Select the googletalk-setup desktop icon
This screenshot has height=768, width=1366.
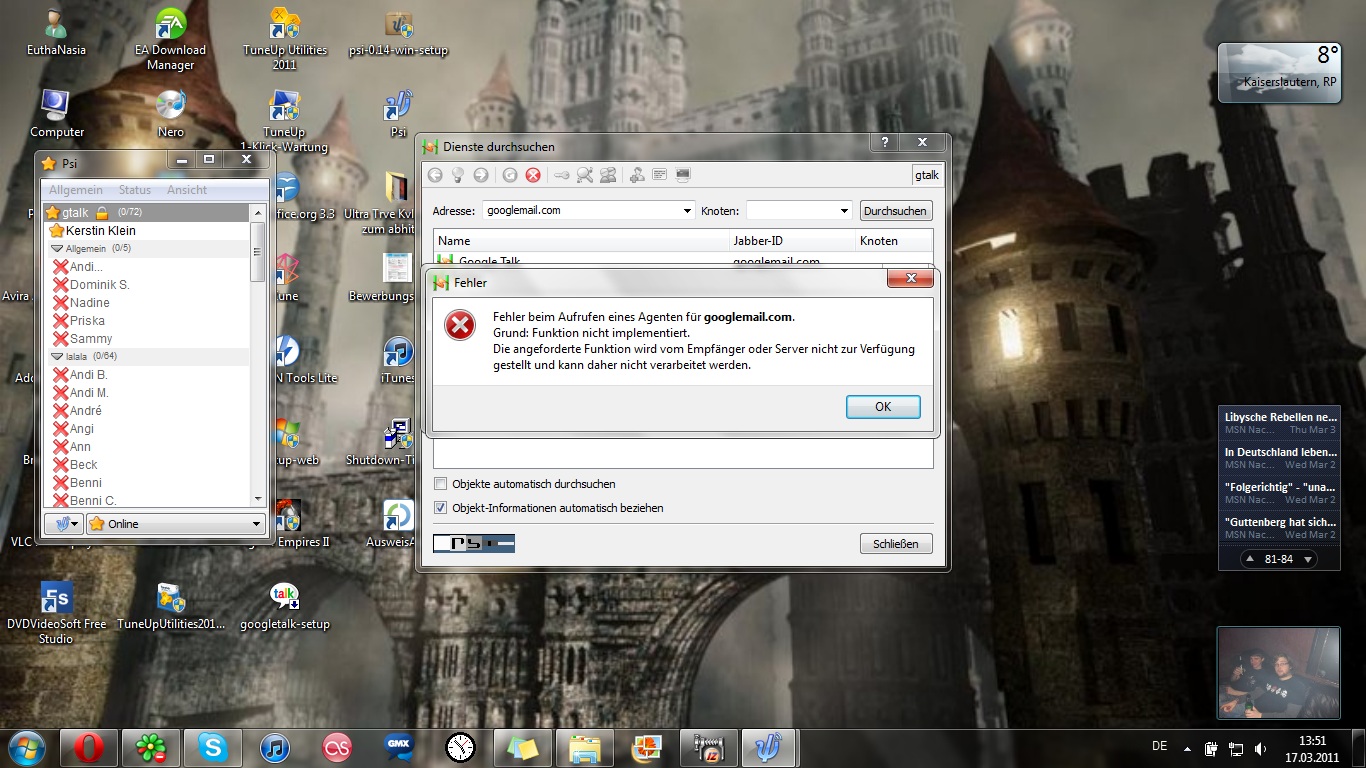(x=285, y=606)
